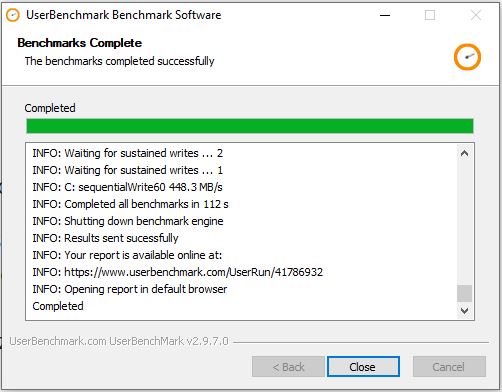This screenshot has width=502, height=392.
Task: Select the 'Completed all benchmarks in 112 s' line
Action: [130, 204]
